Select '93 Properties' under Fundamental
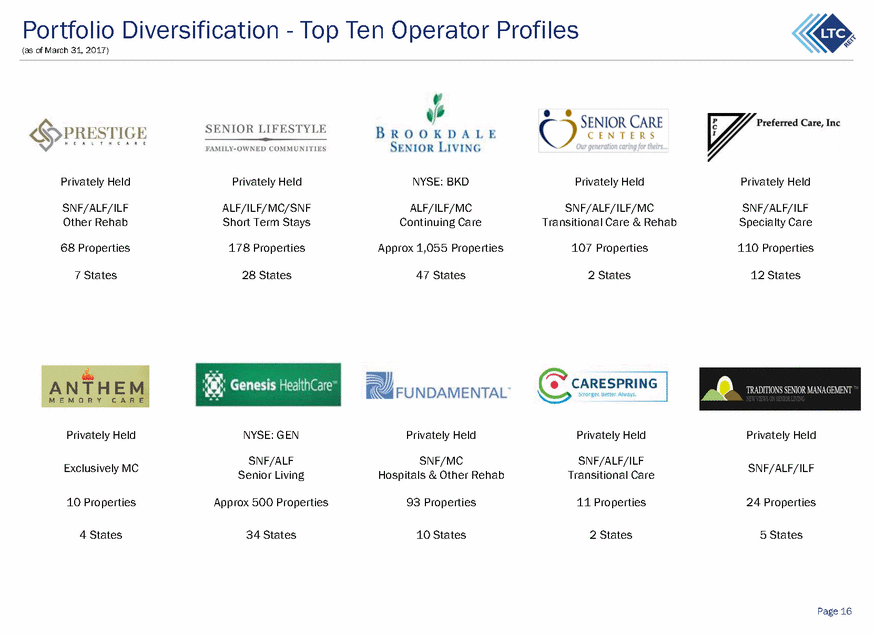This screenshot has width=874, height=635. click(441, 502)
